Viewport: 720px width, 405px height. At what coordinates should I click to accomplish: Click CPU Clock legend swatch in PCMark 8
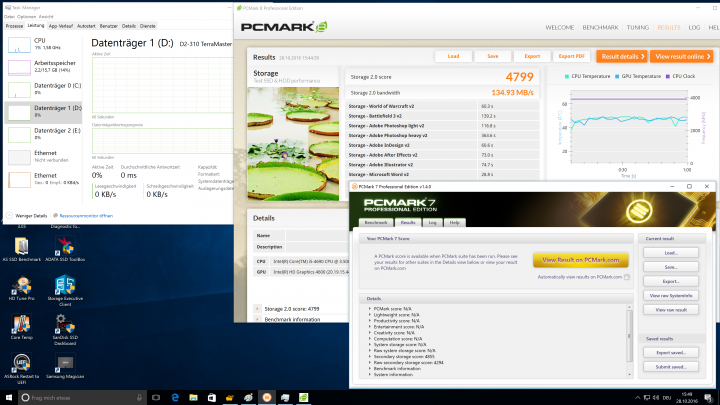click(x=668, y=76)
